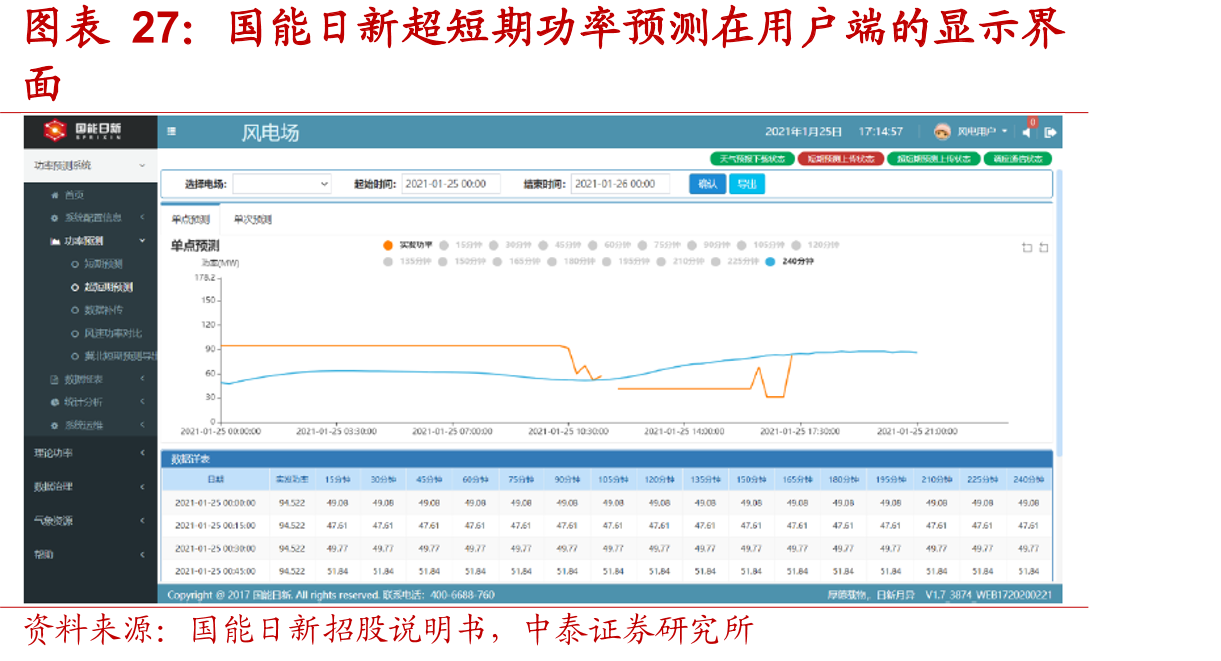Image resolution: width=1221 pixels, height=661 pixels.
Task: Toggle the 90分钟 legend series
Action: (x=711, y=245)
